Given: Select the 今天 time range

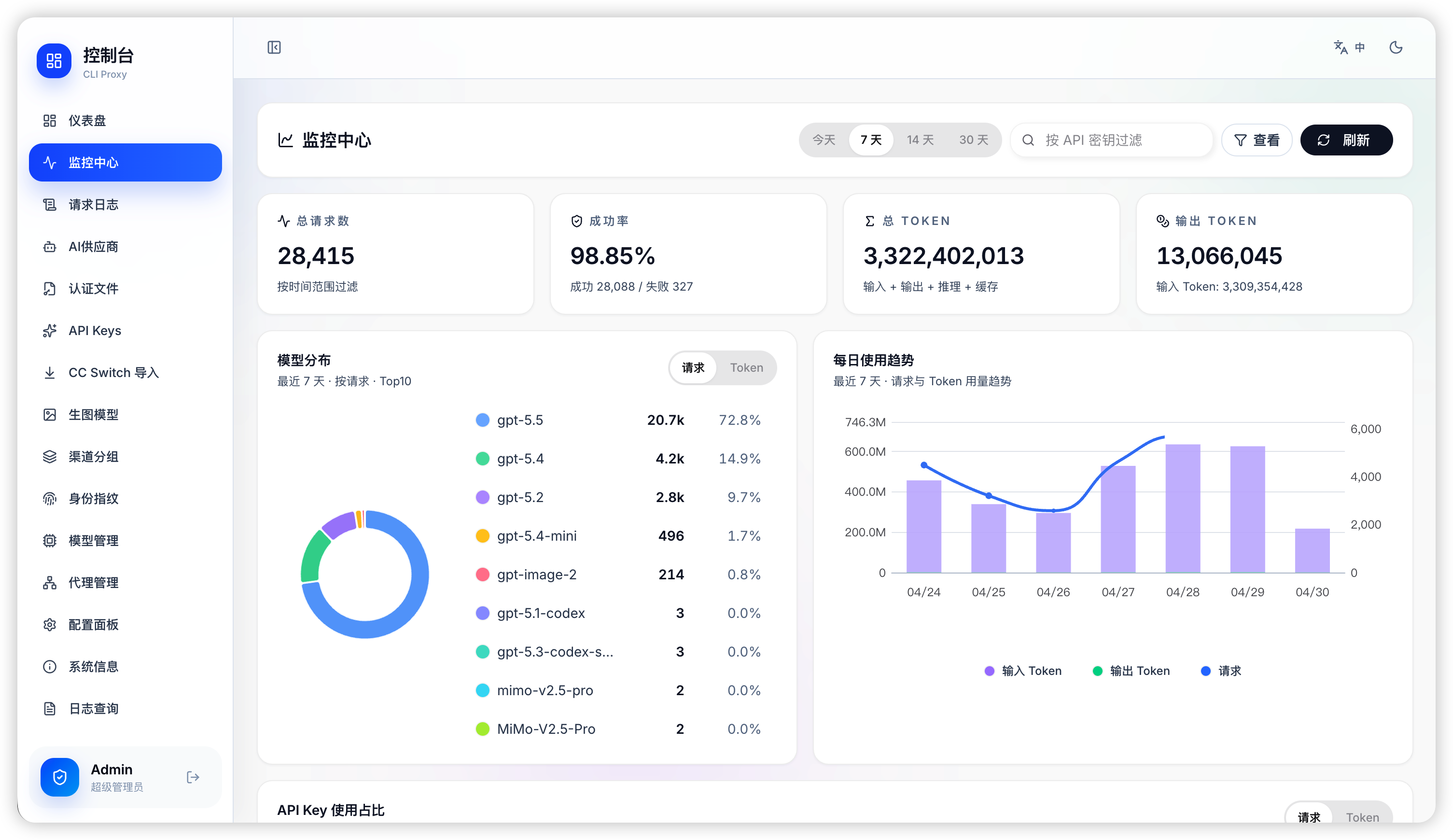Looking at the screenshot, I should pos(824,140).
